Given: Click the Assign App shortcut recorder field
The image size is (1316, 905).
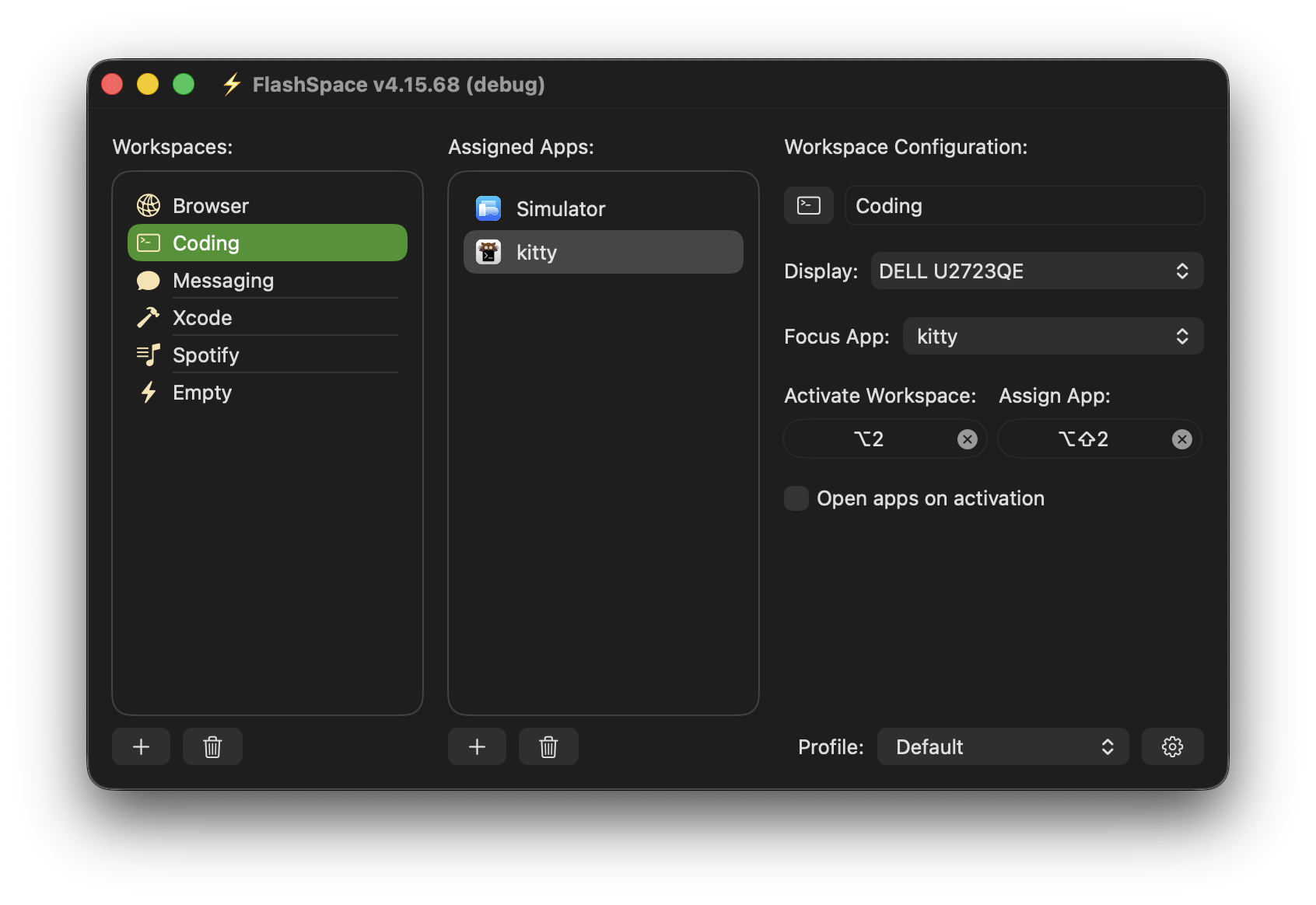Looking at the screenshot, I should coord(1100,439).
